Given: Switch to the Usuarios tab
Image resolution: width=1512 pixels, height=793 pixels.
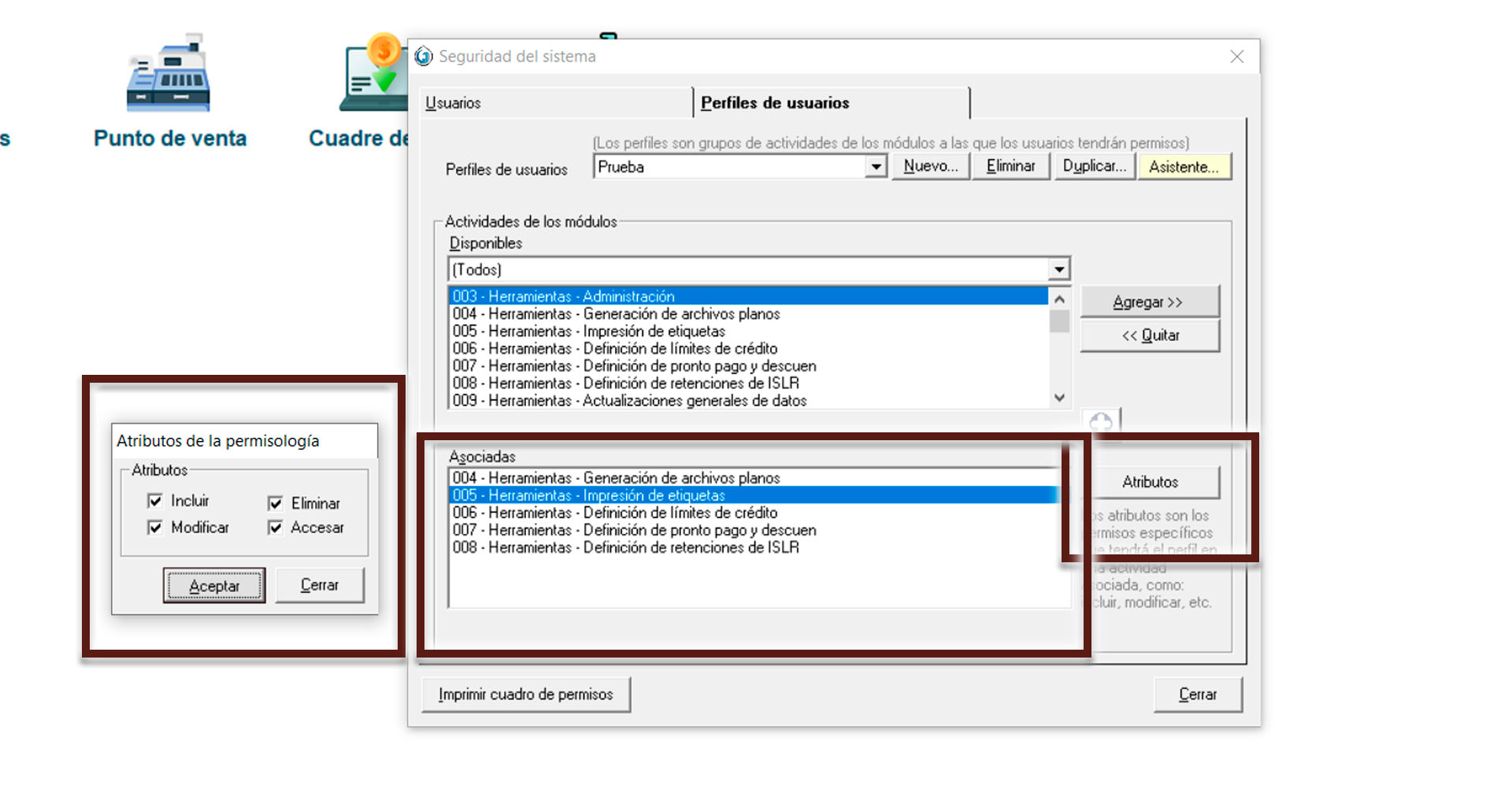Looking at the screenshot, I should tap(453, 103).
